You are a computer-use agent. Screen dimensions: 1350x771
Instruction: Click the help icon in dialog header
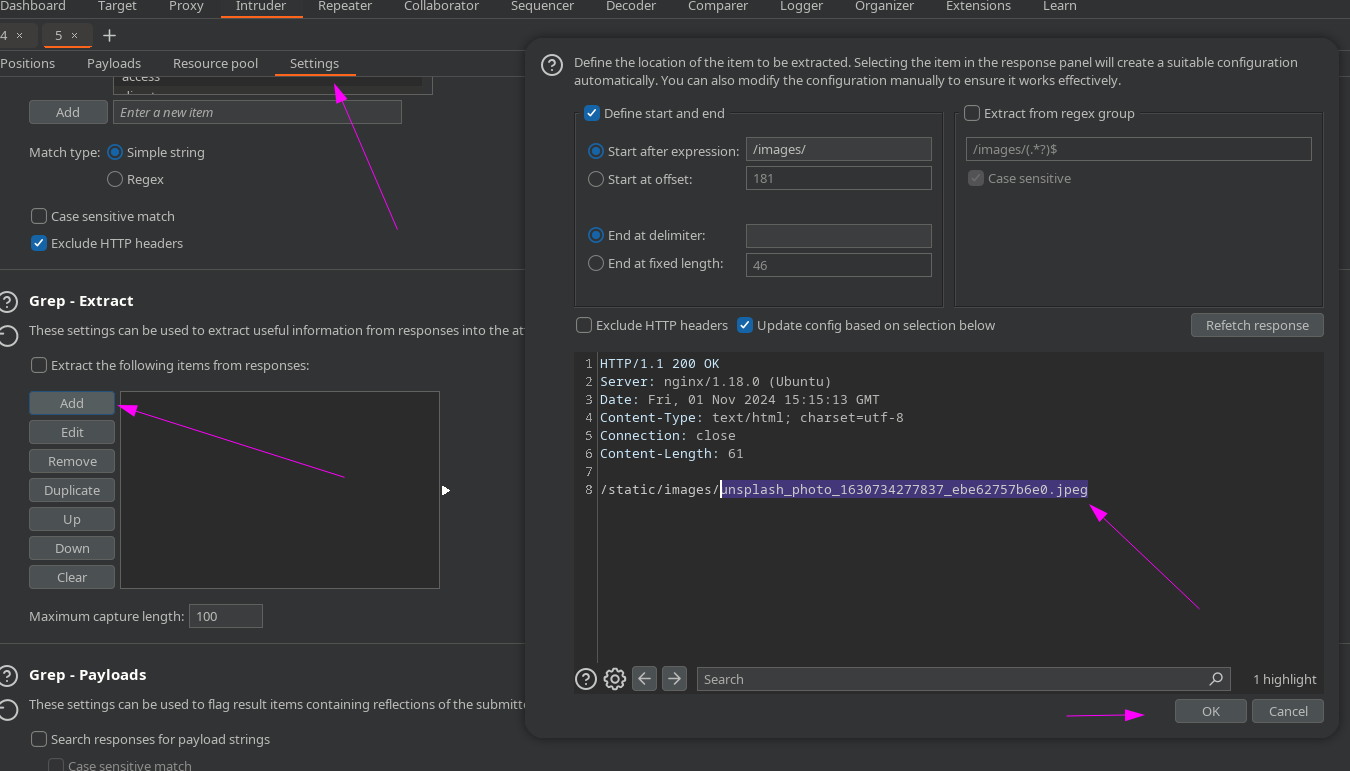(x=551, y=65)
